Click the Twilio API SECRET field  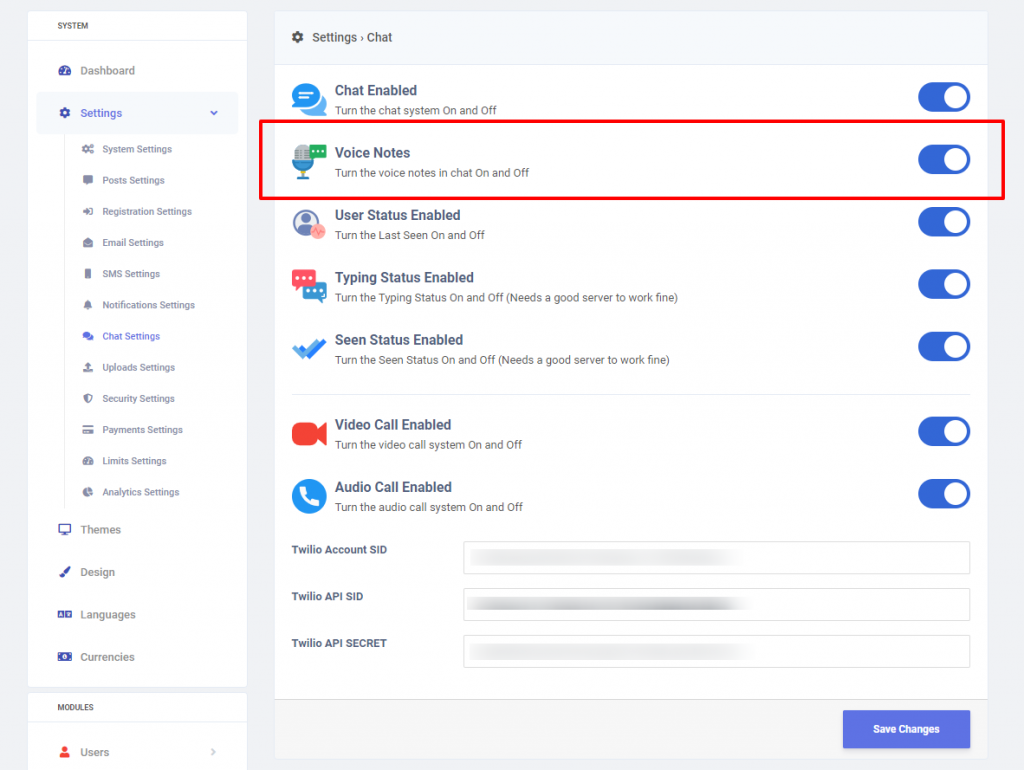pyautogui.click(x=716, y=651)
